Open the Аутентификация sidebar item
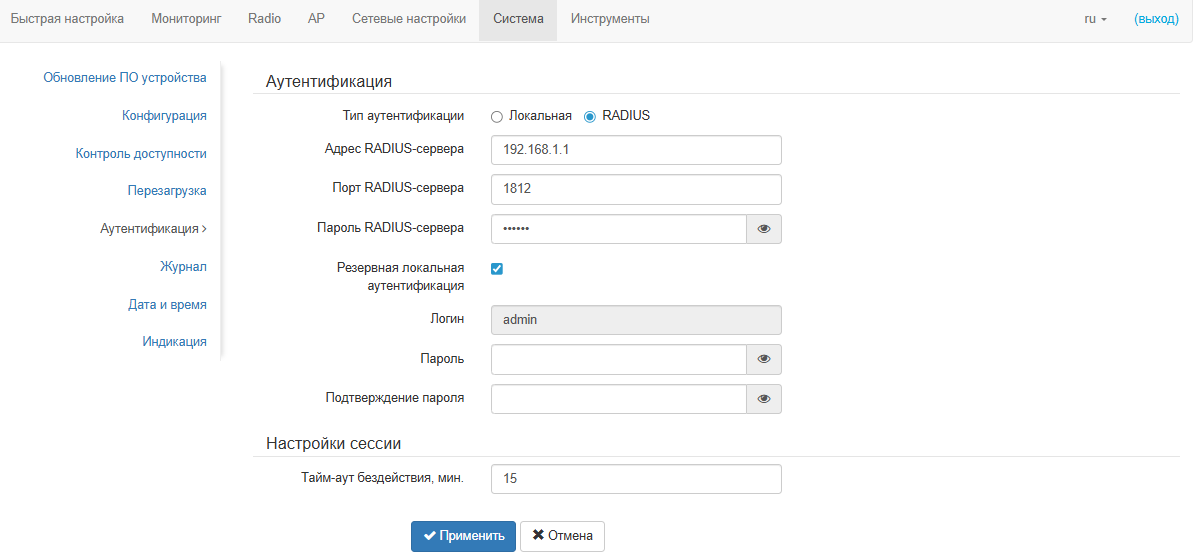 pyautogui.click(x=152, y=229)
